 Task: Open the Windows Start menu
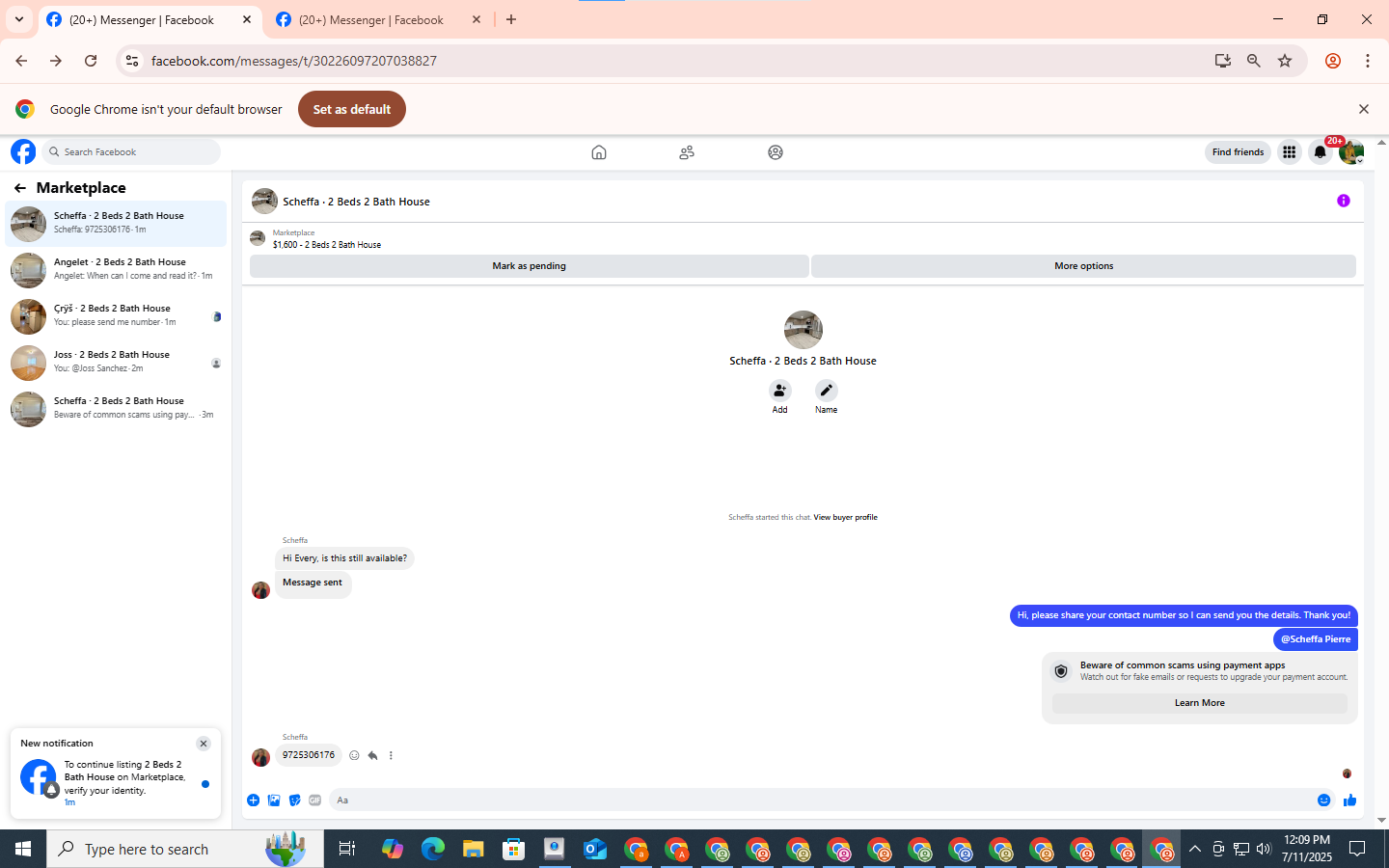23,849
